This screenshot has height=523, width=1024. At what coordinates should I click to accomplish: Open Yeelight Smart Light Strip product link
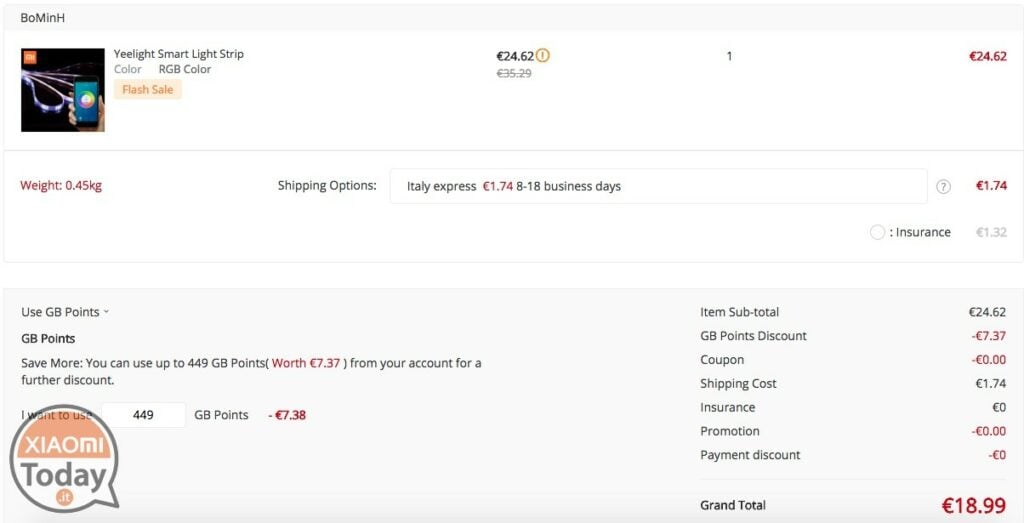pos(178,54)
